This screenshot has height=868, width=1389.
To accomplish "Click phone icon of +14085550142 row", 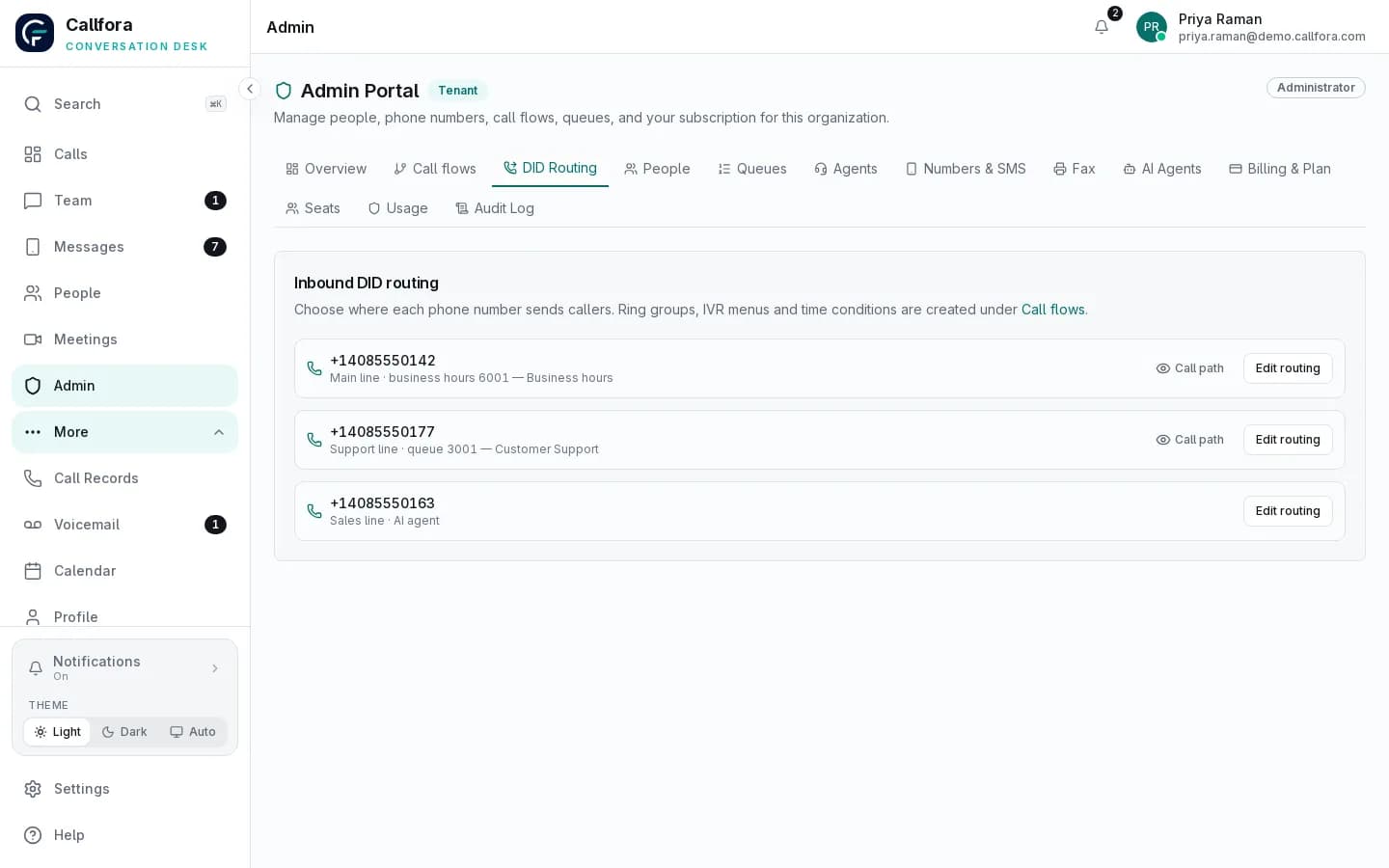I will pyautogui.click(x=314, y=368).
